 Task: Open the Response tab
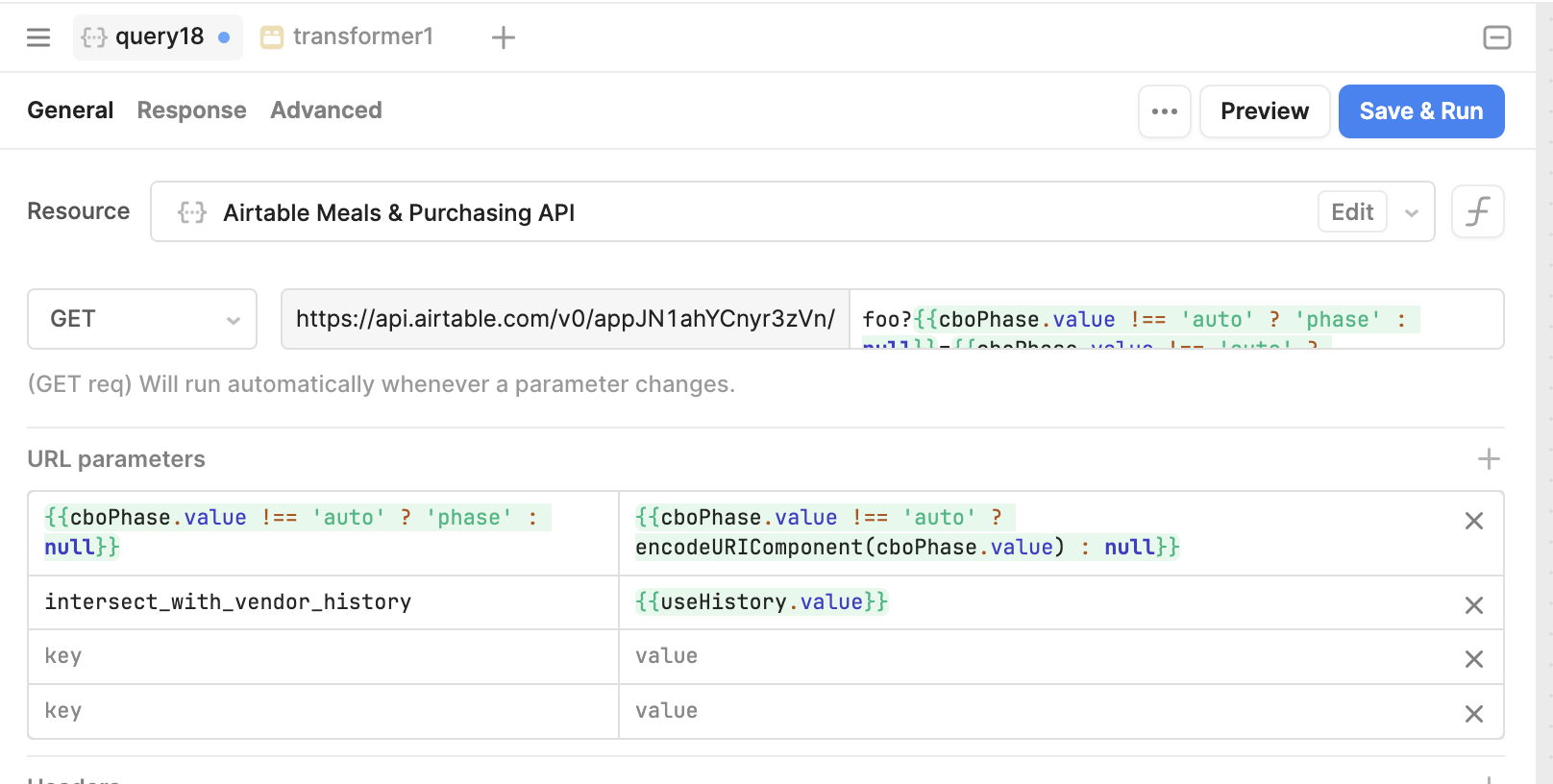coord(191,110)
